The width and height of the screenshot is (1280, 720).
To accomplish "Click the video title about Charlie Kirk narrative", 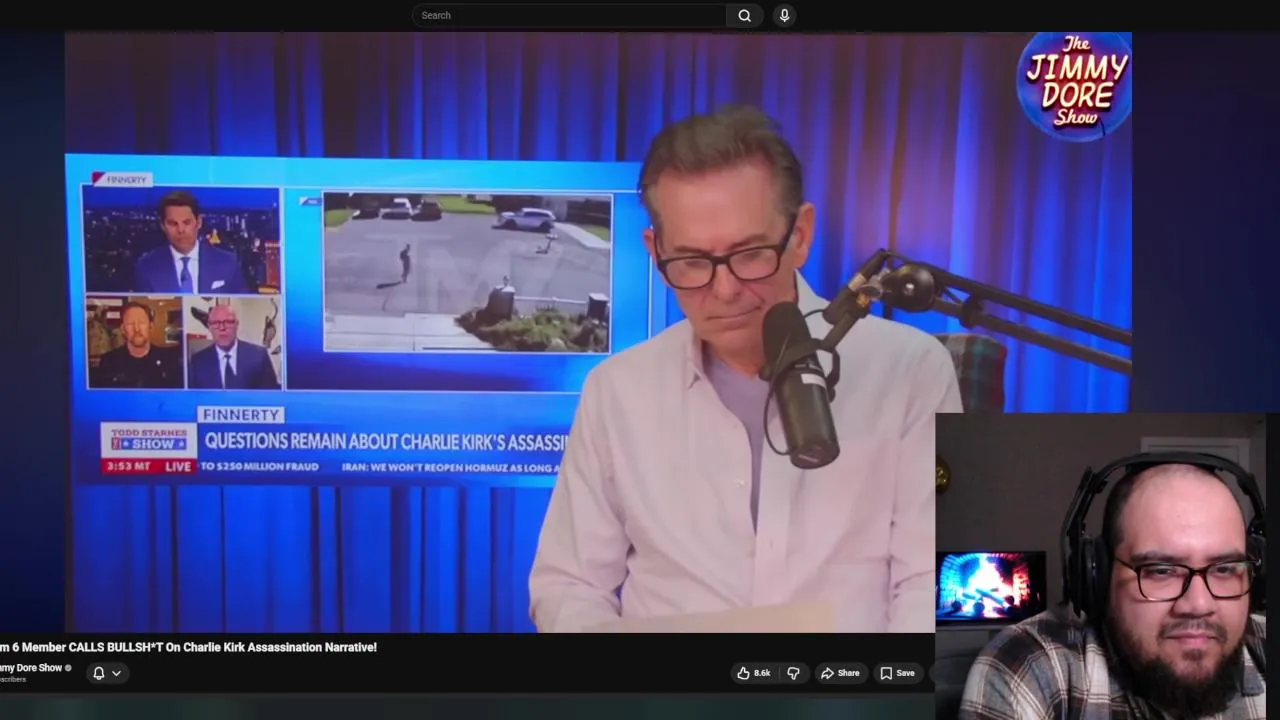I will click(188, 647).
